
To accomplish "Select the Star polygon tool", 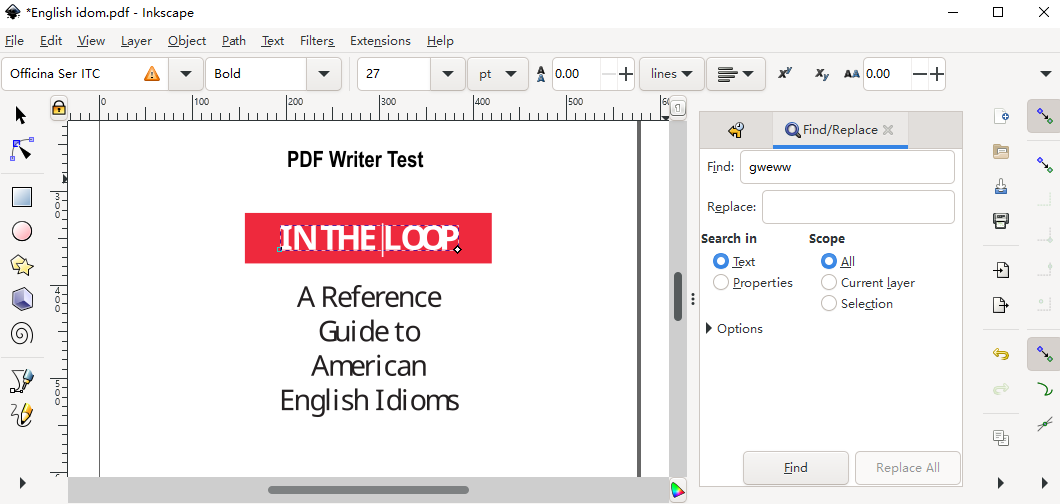I will pyautogui.click(x=22, y=265).
